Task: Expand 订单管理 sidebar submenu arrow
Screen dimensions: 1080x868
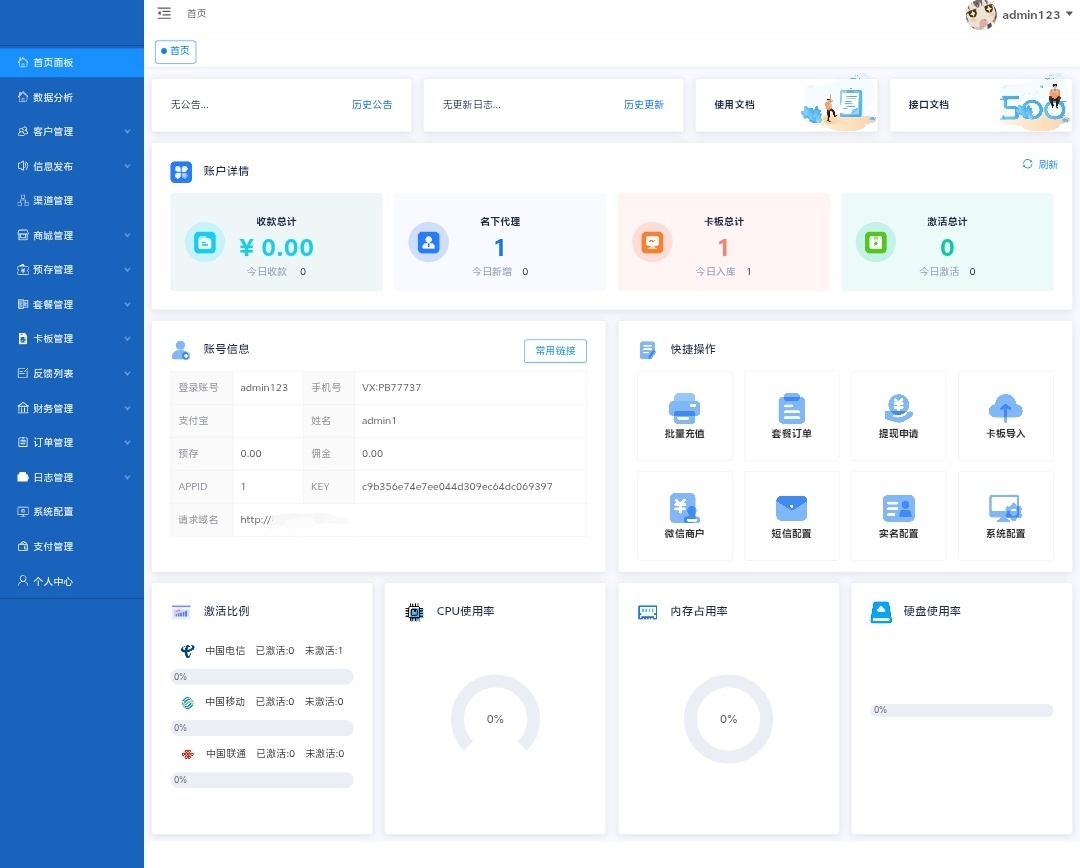Action: [127, 442]
